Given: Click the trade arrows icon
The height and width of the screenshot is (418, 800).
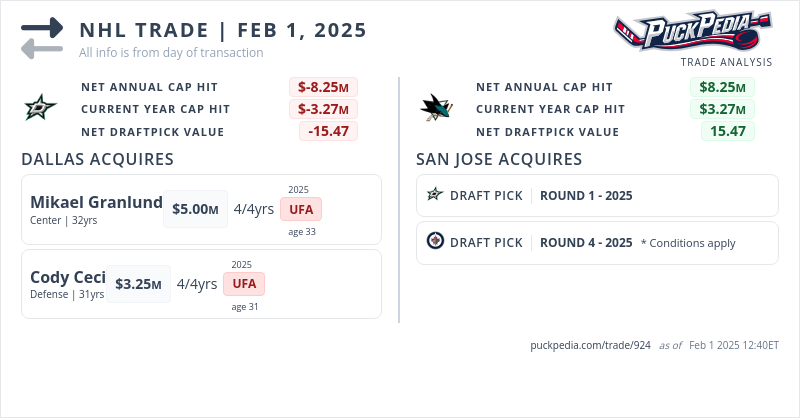Looking at the screenshot, I should pos(42,37).
